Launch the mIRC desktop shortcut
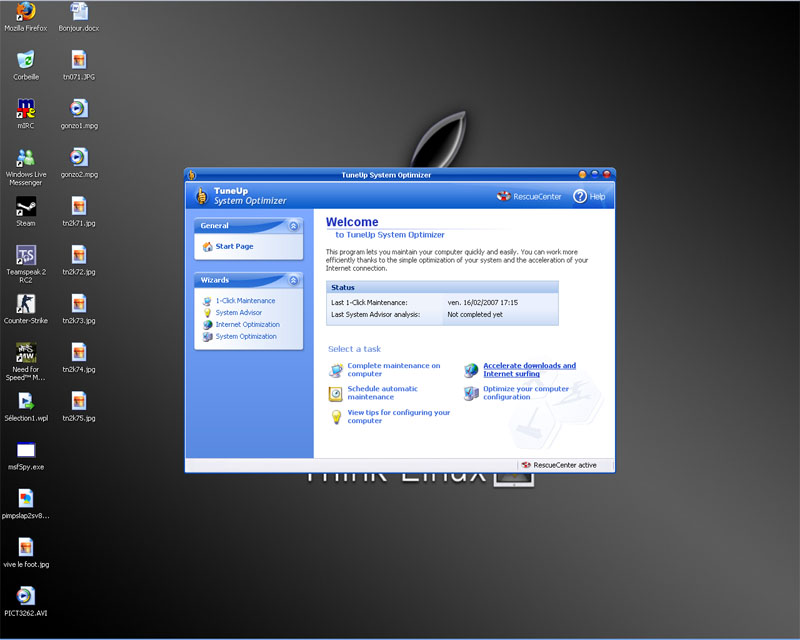Viewport: 800px width, 640px height. pyautogui.click(x=26, y=113)
